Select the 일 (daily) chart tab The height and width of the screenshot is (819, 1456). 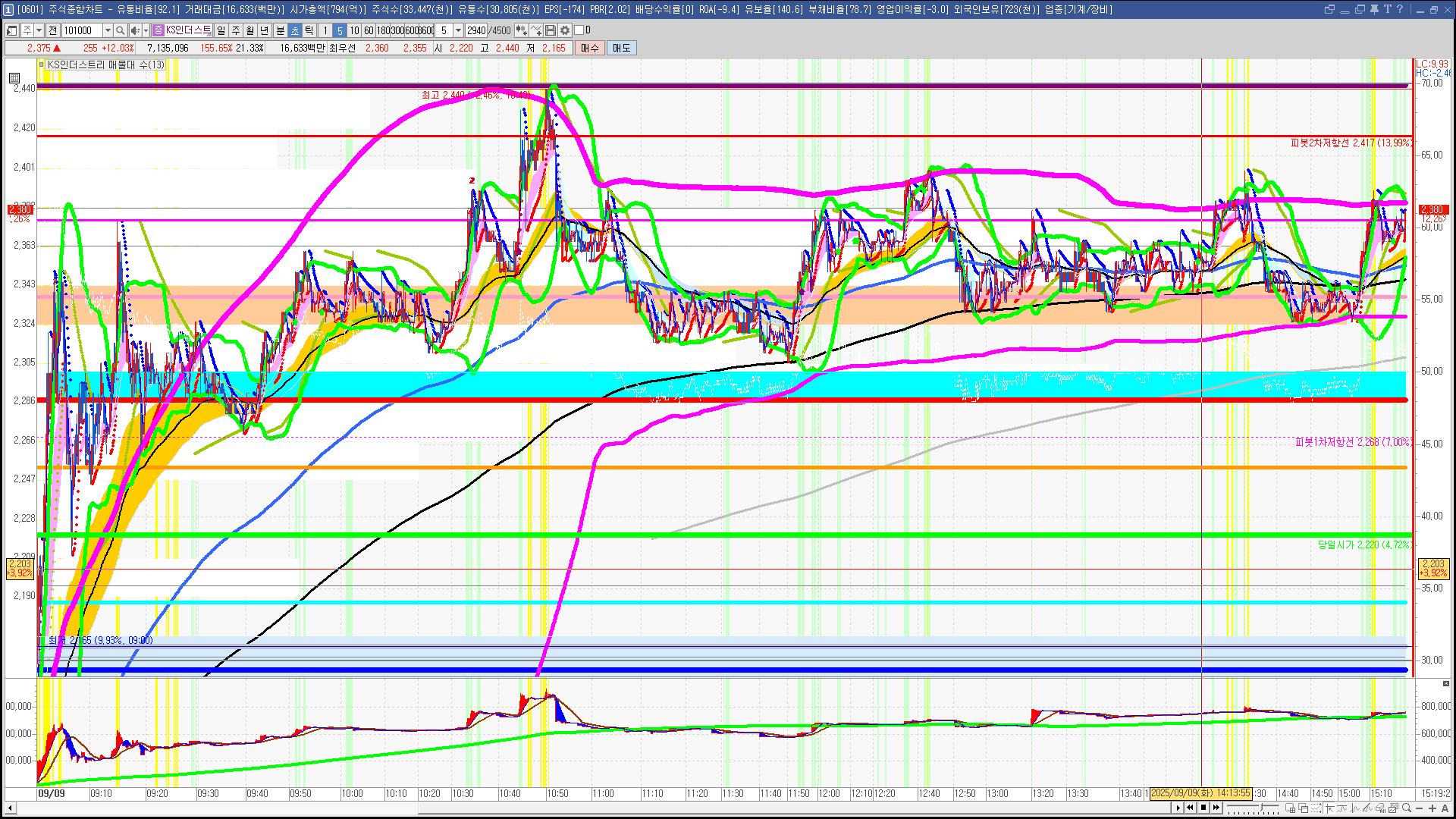coord(221,30)
